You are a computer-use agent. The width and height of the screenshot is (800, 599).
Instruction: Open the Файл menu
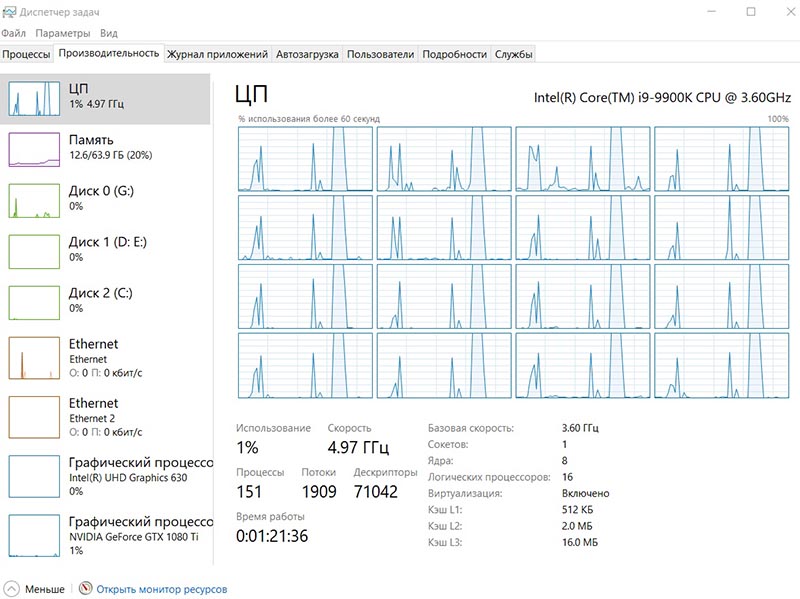tap(13, 33)
